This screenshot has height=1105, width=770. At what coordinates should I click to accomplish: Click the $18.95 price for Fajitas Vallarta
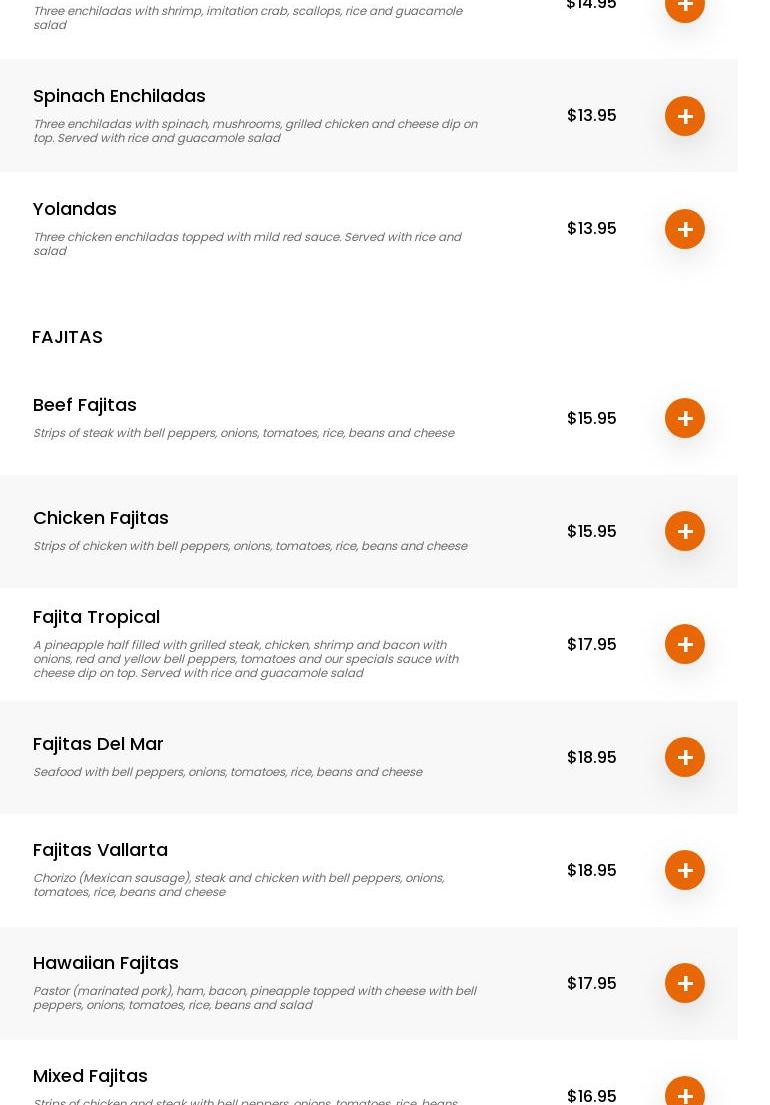click(x=591, y=870)
